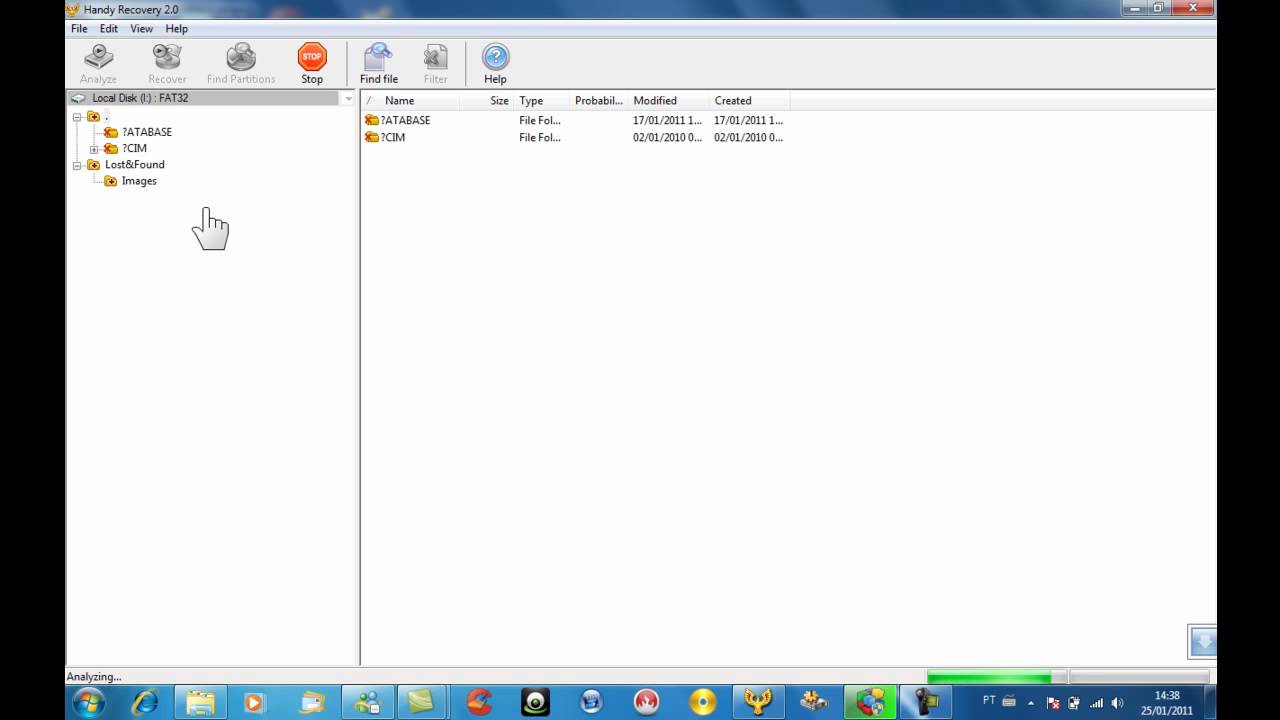This screenshot has height=720, width=1280.
Task: Select the root '.' folder in the tree
Action: 98,117
